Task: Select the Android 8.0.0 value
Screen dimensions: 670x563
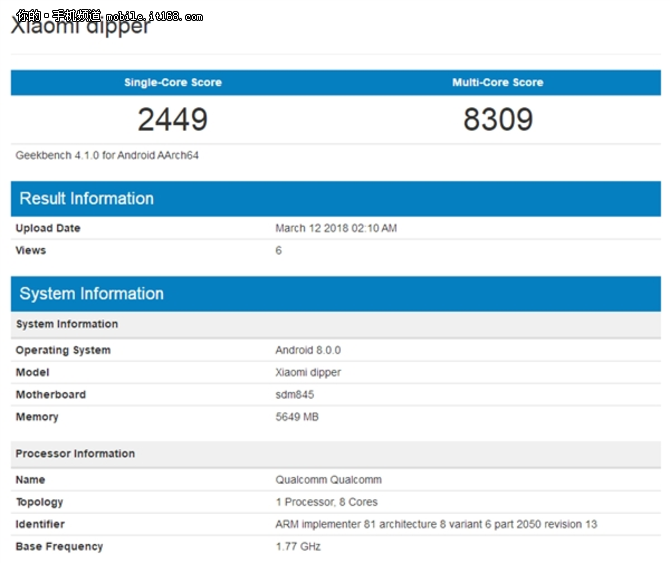Action: (308, 350)
